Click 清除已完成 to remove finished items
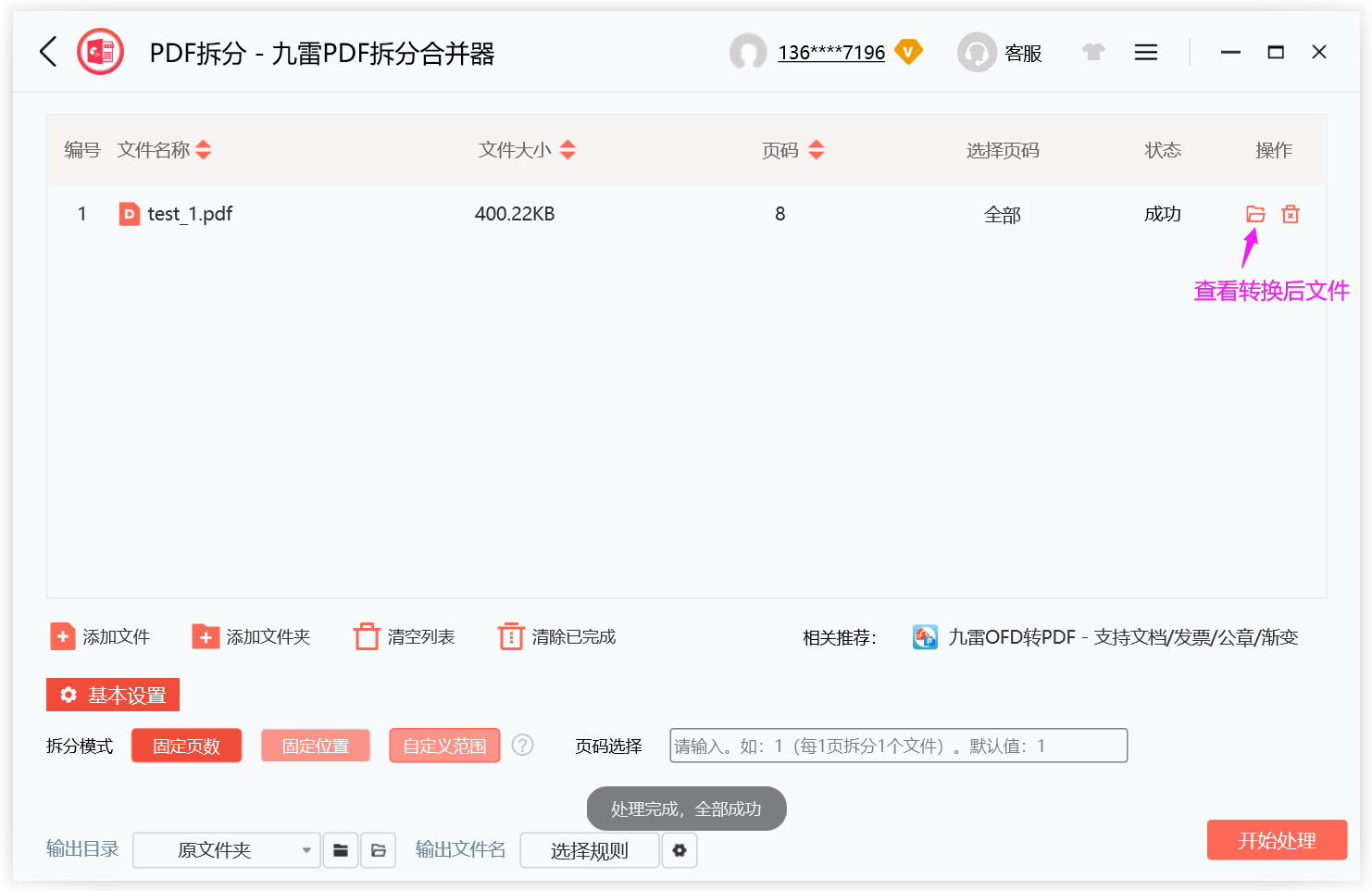1372x891 pixels. click(x=557, y=637)
